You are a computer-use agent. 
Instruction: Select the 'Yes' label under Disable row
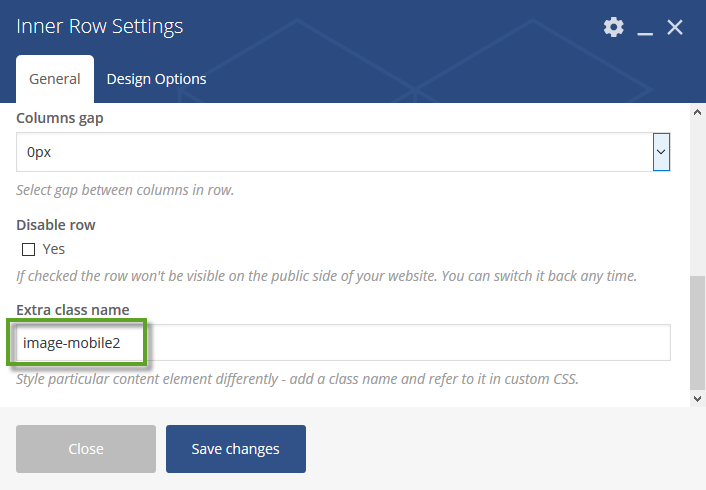click(x=54, y=249)
